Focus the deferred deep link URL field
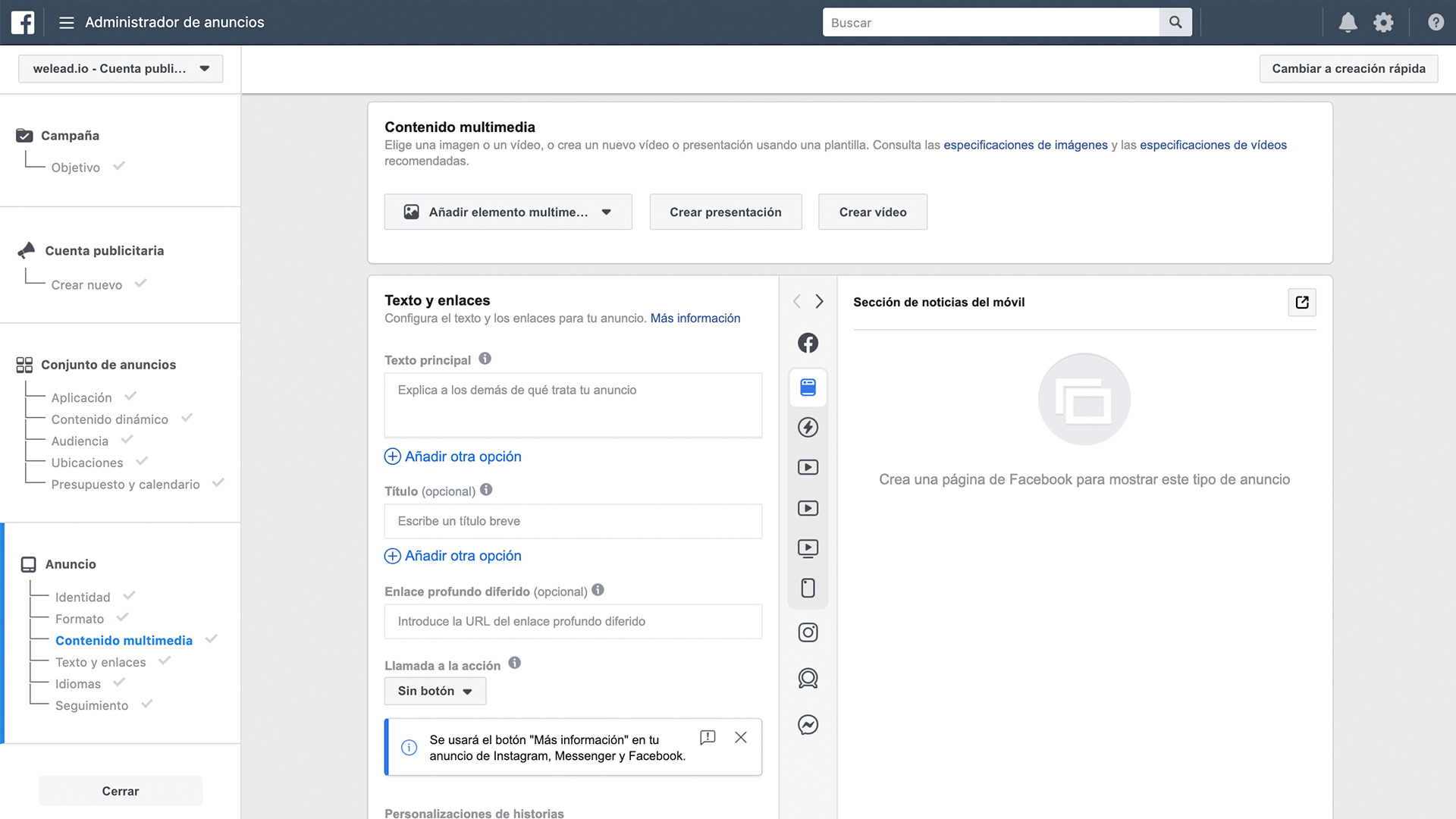Image resolution: width=1456 pixels, height=819 pixels. tap(573, 621)
